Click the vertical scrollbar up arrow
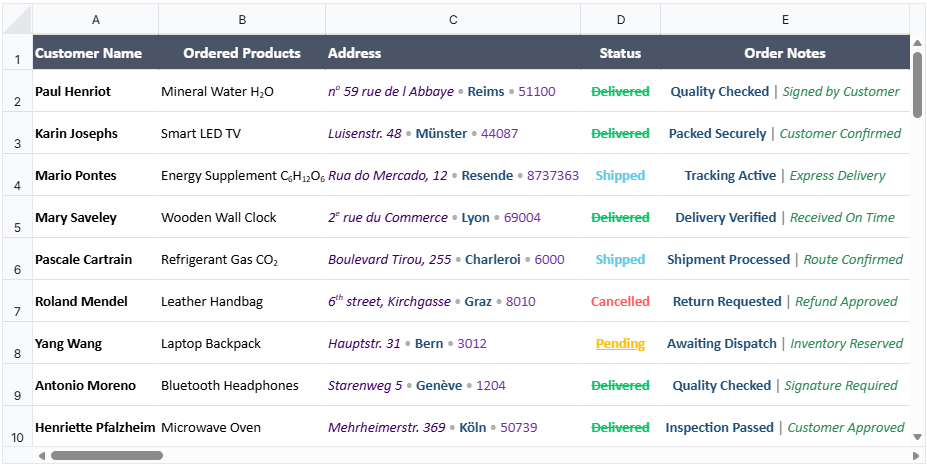Image resolution: width=927 pixels, height=467 pixels. [x=917, y=43]
